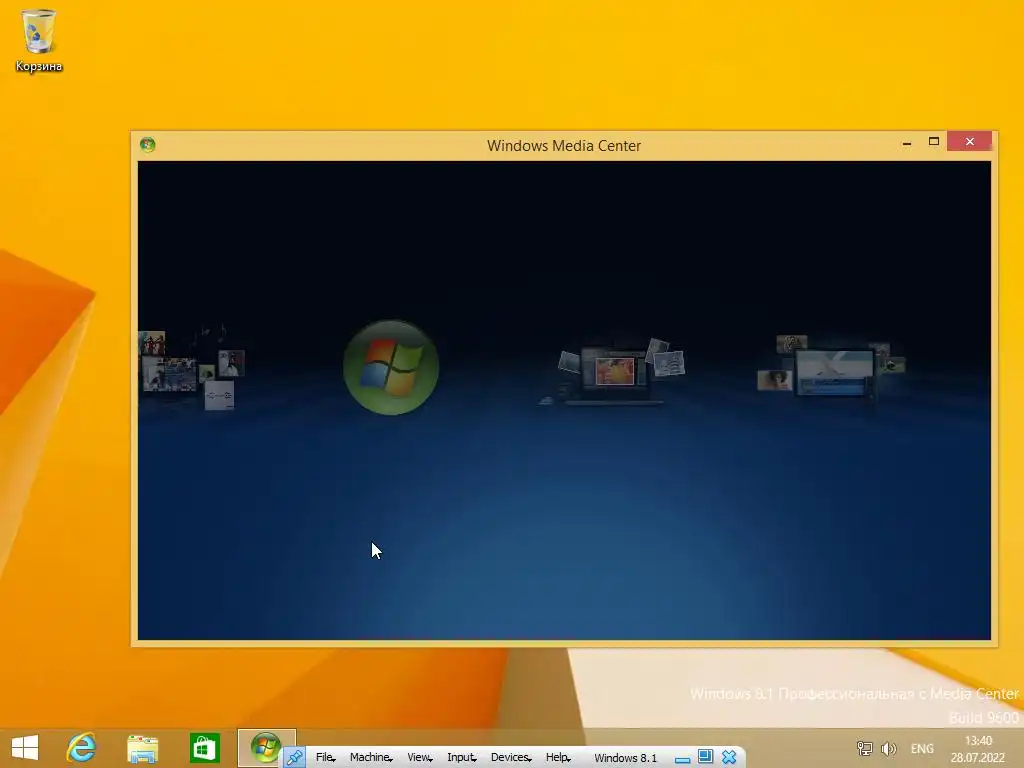1024x768 pixels.
Task: Open the Windows Start button
Action: pos(25,748)
